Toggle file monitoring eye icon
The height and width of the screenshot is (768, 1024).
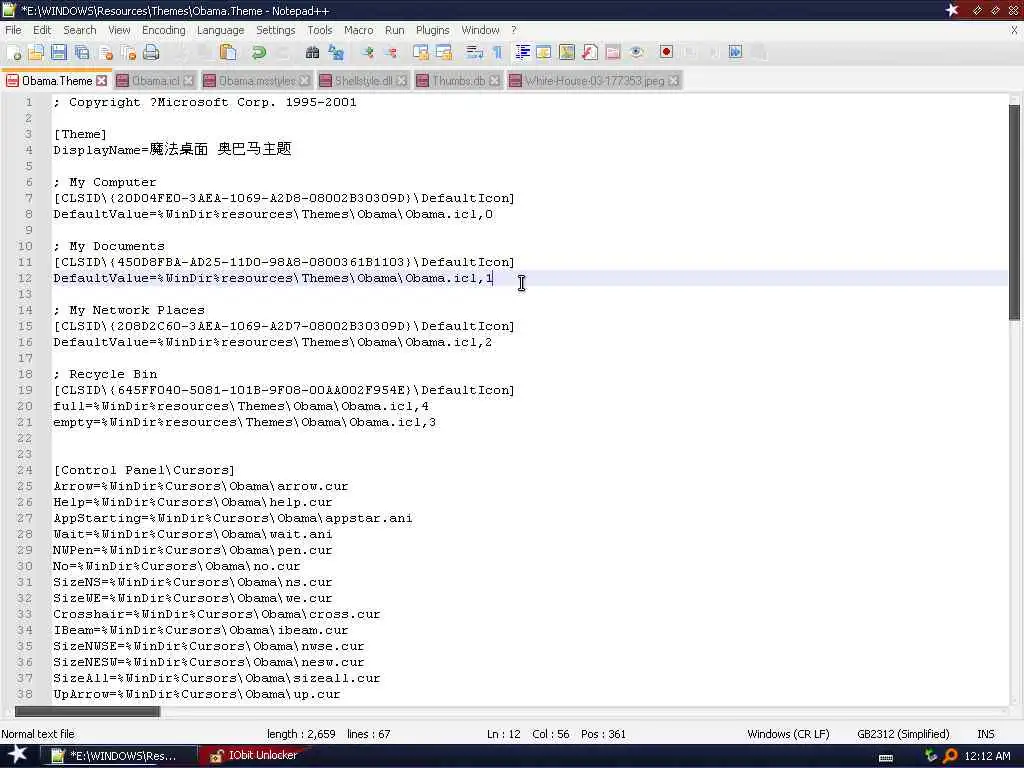[637, 53]
